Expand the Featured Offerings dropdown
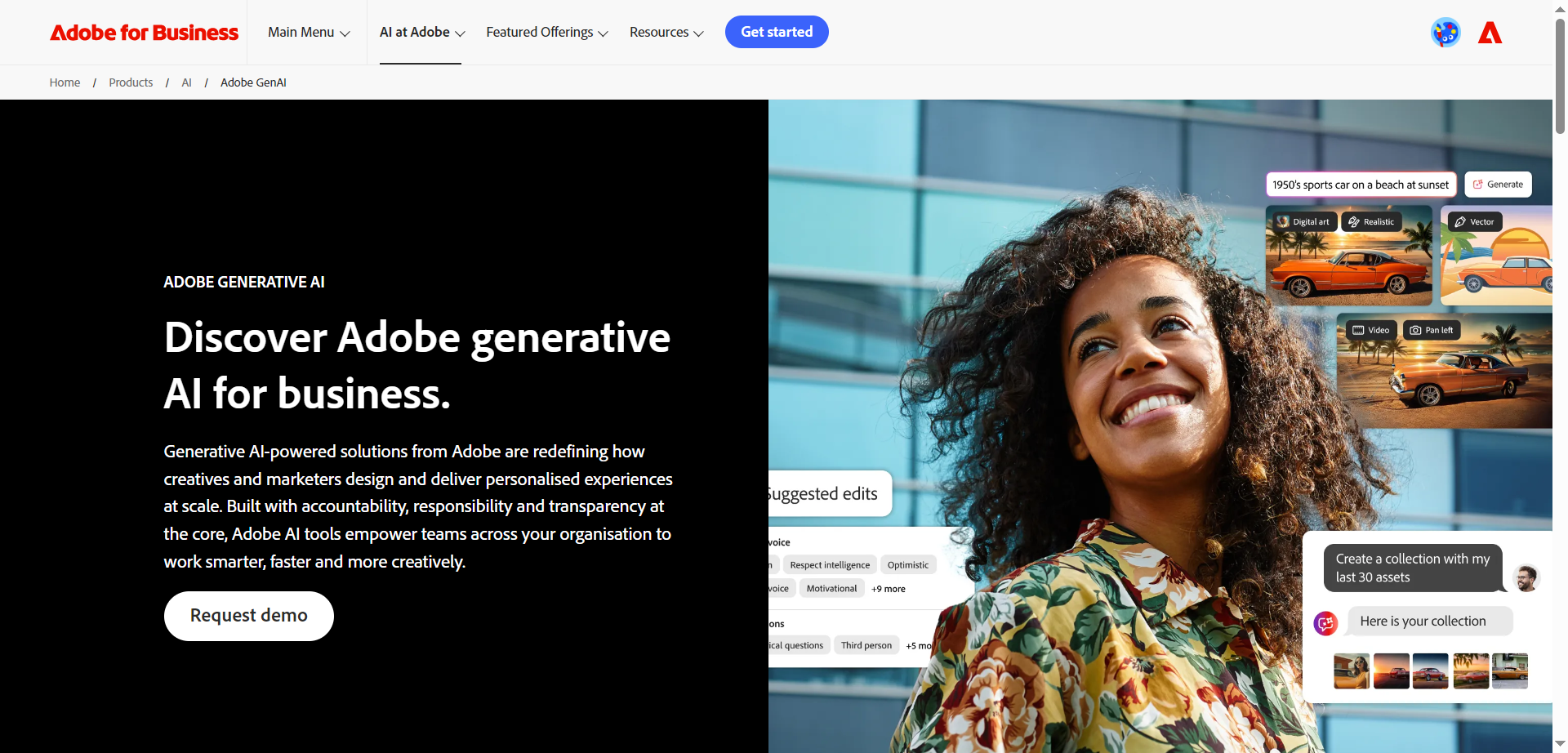 (547, 33)
